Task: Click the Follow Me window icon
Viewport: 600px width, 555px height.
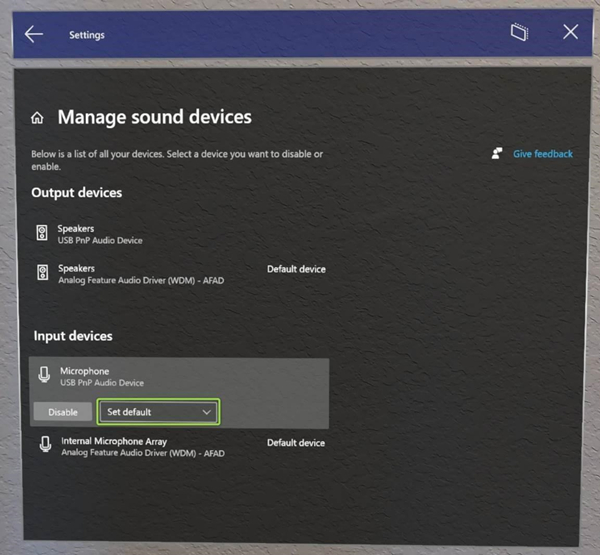Action: point(519,33)
